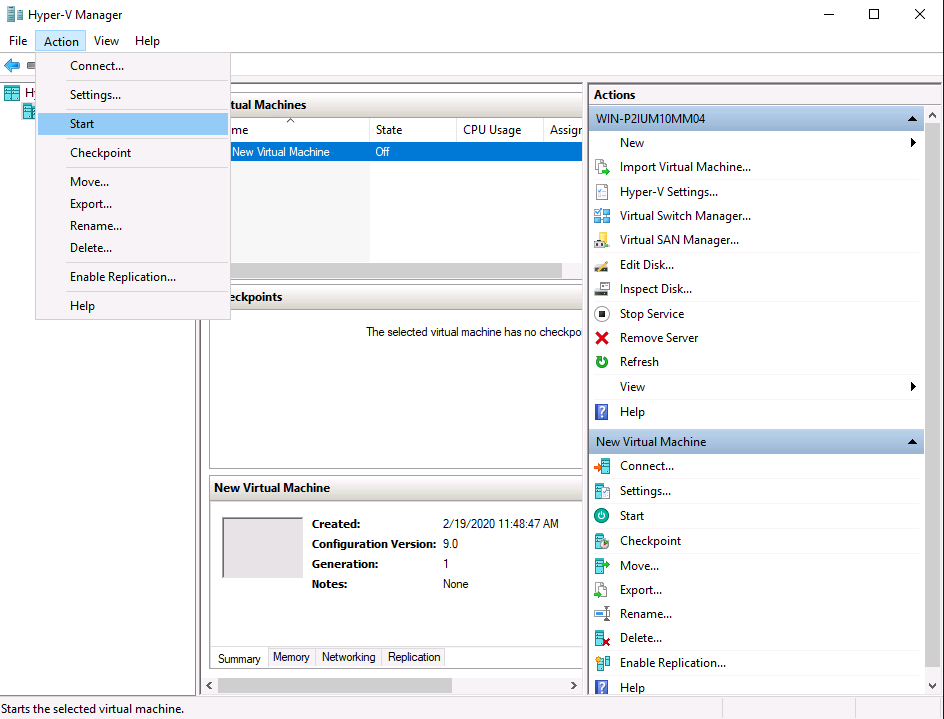Click the Virtual SAN Manager icon
Screen dimensions: 944x719
click(x=602, y=240)
